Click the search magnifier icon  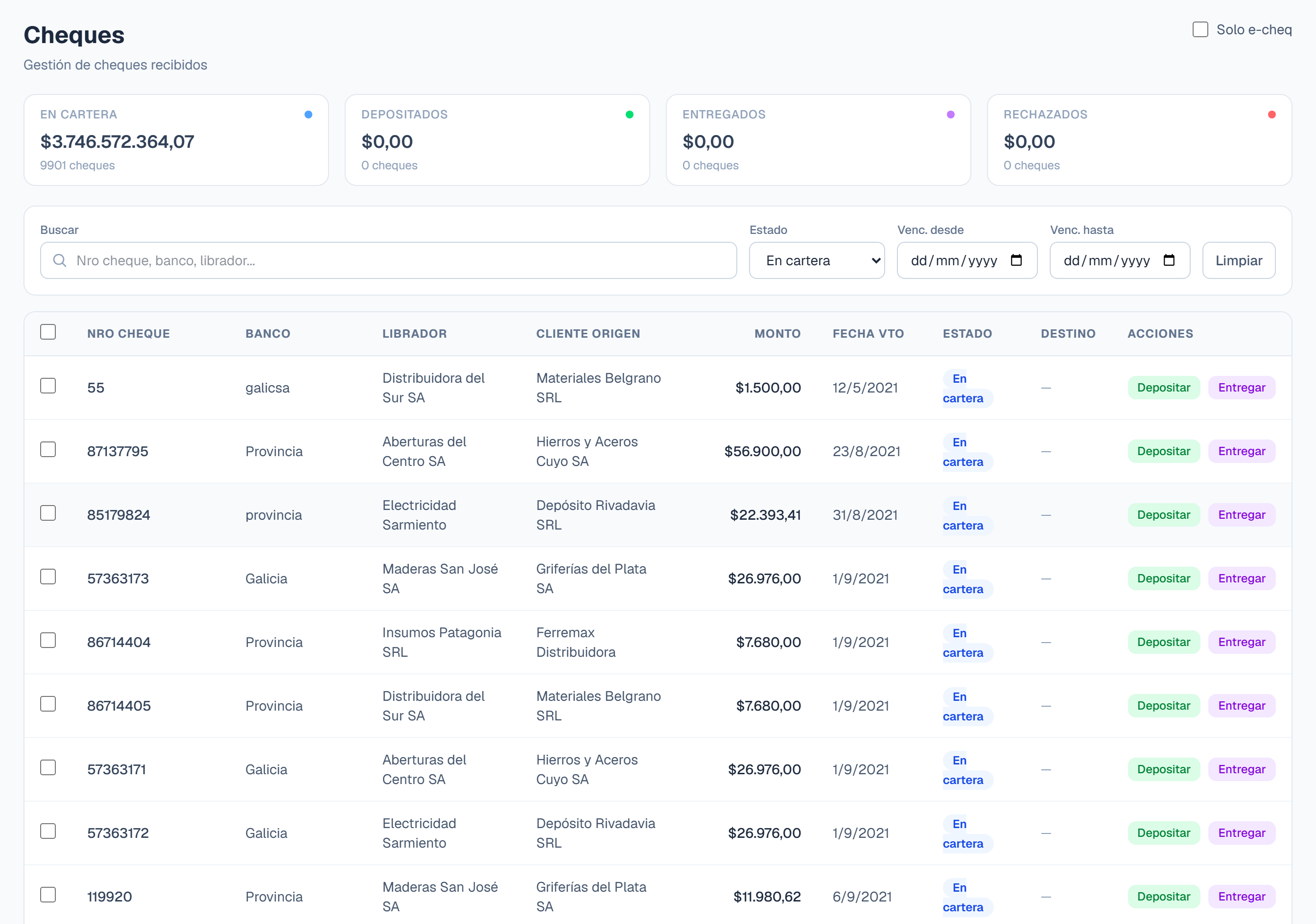pos(60,261)
